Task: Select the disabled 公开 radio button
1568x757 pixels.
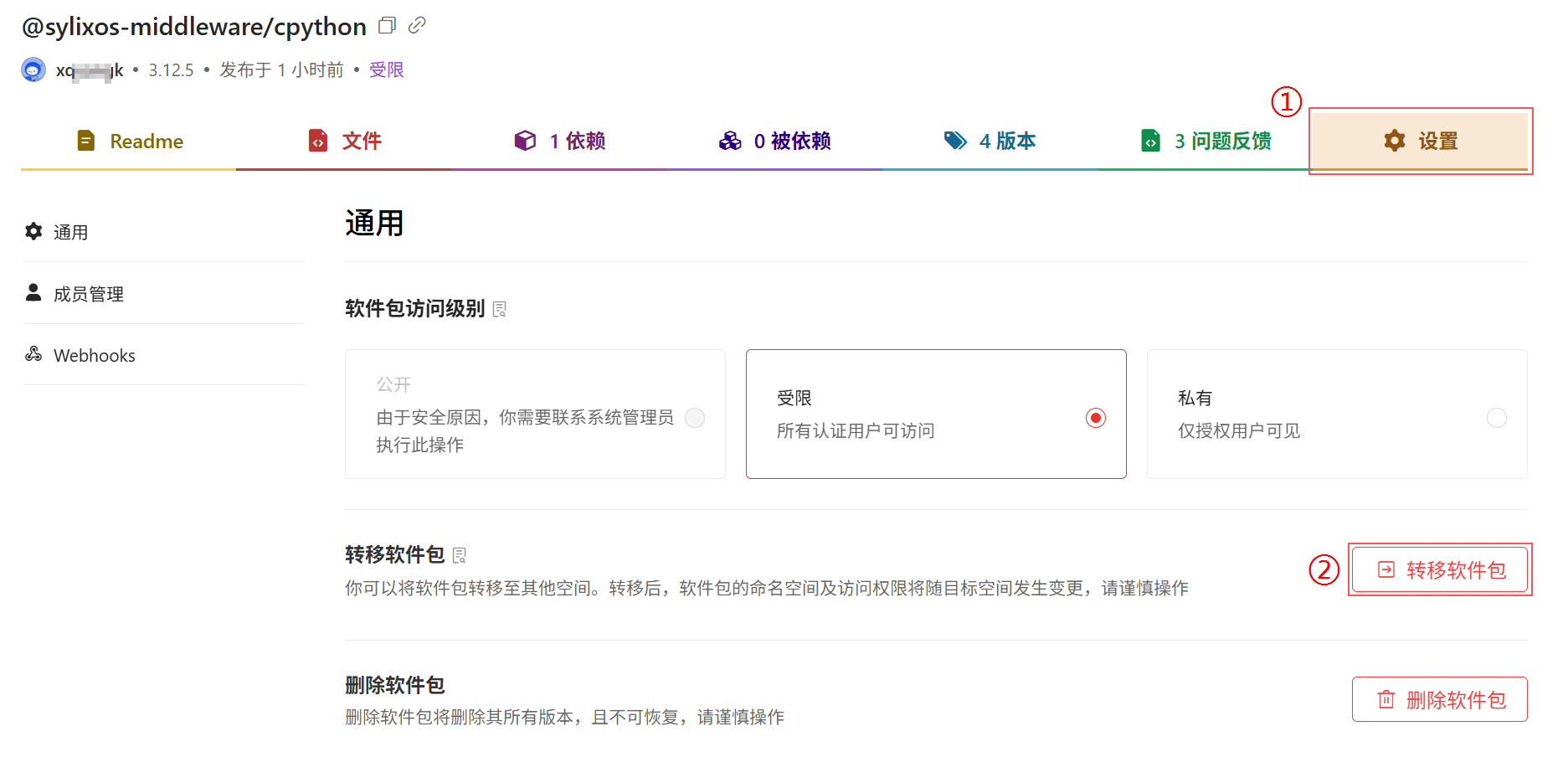Action: point(695,417)
